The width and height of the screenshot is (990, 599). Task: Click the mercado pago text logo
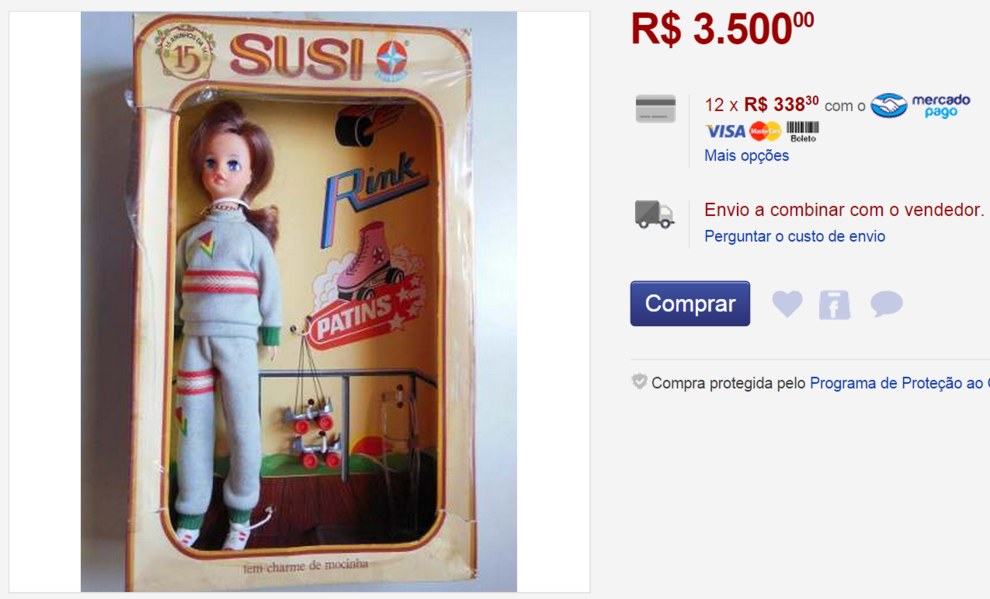(x=941, y=105)
